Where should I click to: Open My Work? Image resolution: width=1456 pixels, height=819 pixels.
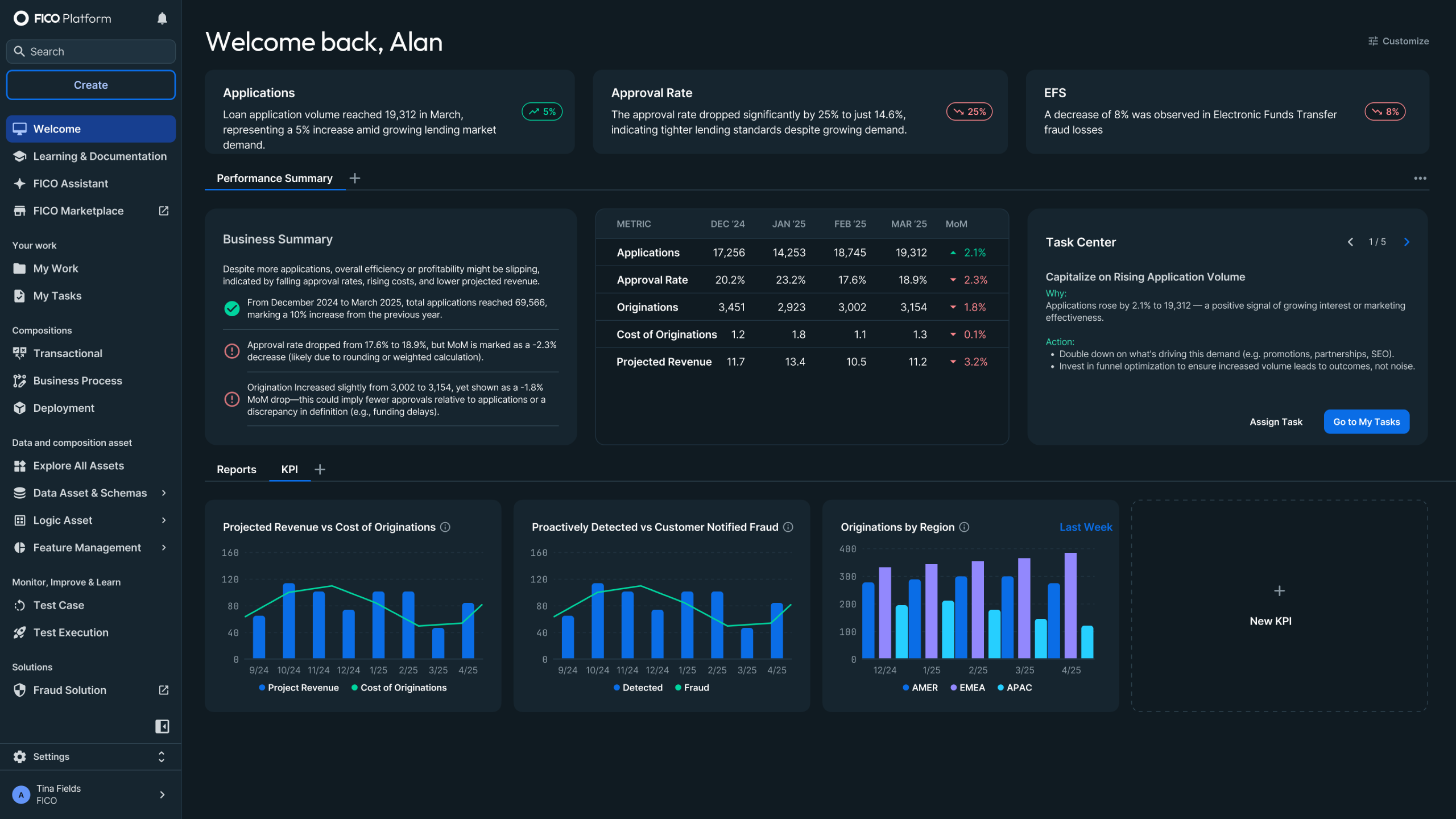coord(91,268)
